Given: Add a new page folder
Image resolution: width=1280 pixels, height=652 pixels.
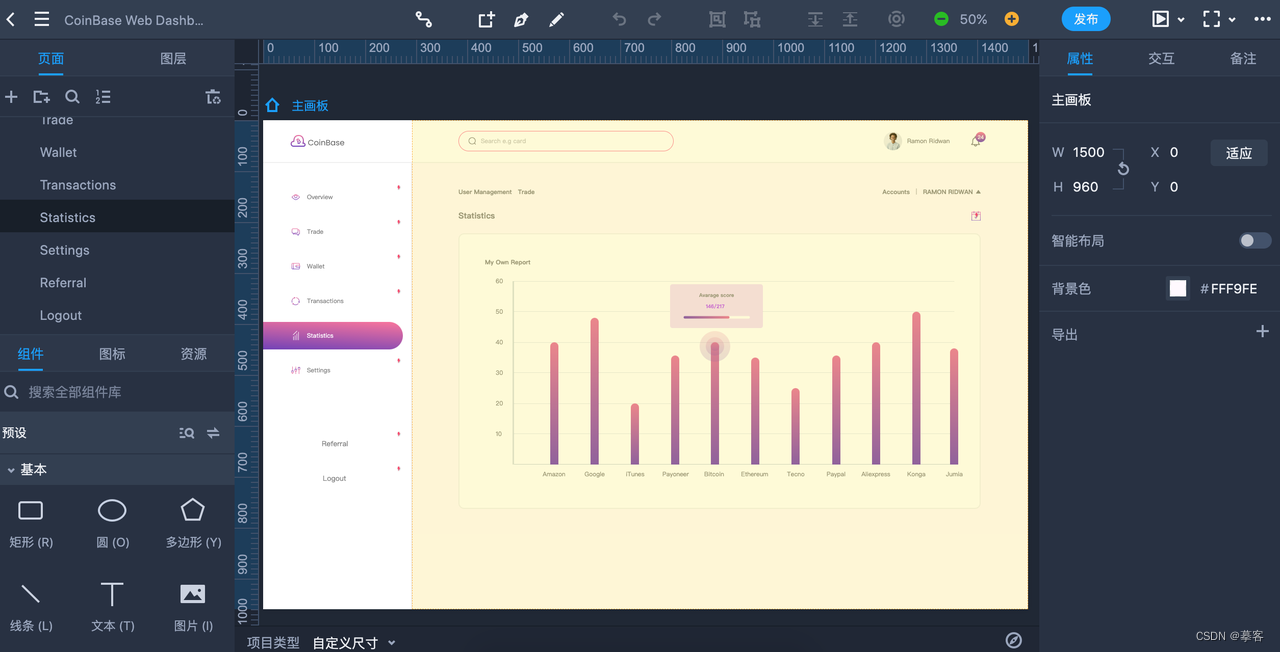Looking at the screenshot, I should tap(41, 97).
